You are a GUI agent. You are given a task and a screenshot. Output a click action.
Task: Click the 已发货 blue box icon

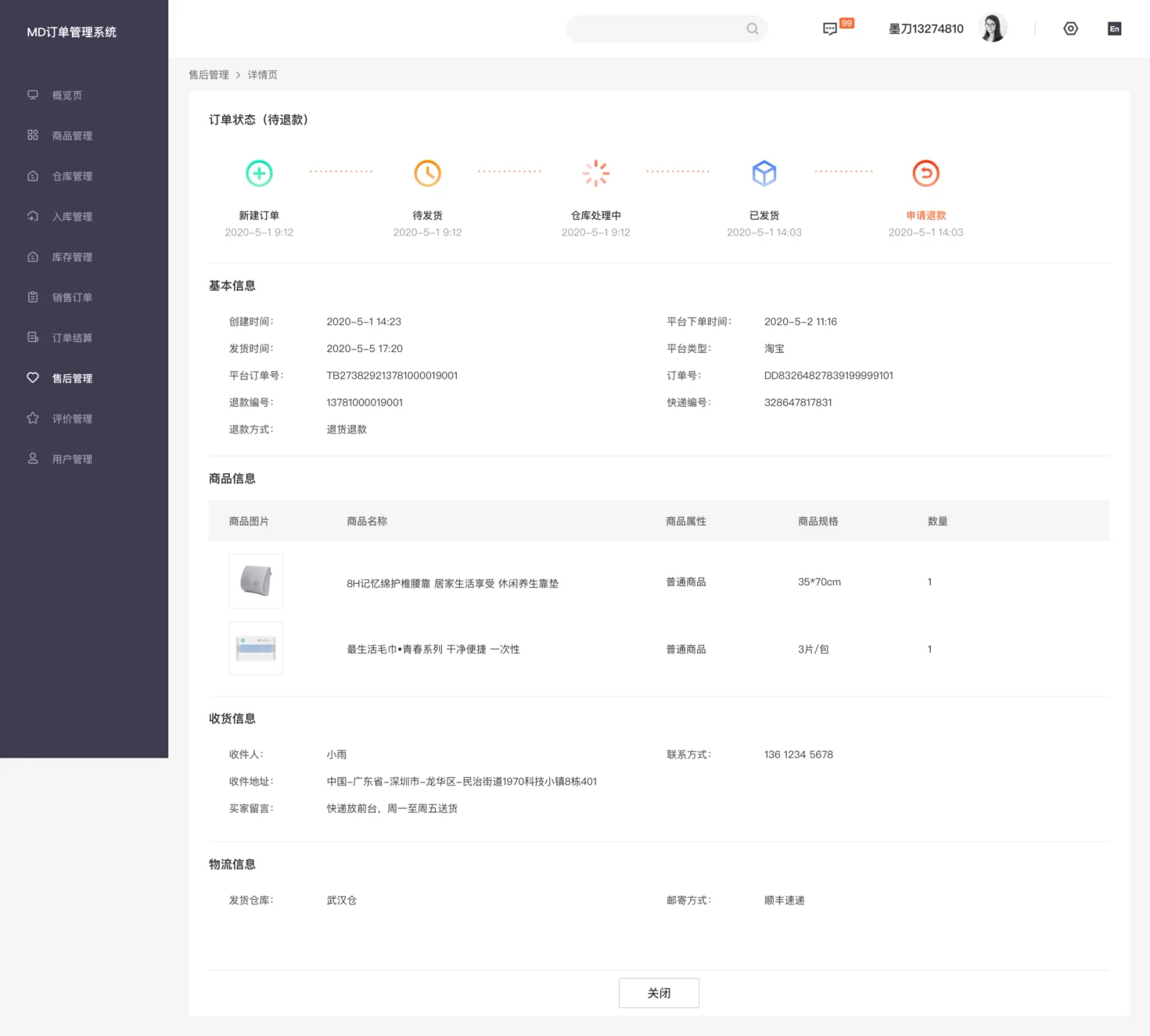pyautogui.click(x=764, y=173)
